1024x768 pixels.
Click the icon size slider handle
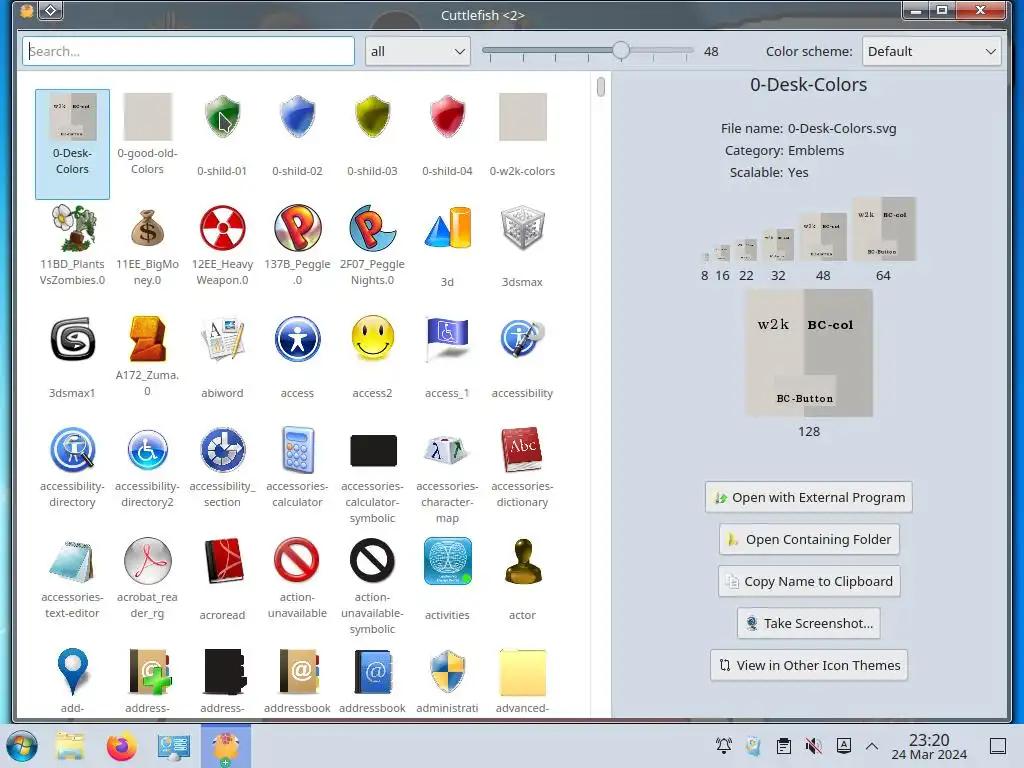pyautogui.click(x=621, y=50)
